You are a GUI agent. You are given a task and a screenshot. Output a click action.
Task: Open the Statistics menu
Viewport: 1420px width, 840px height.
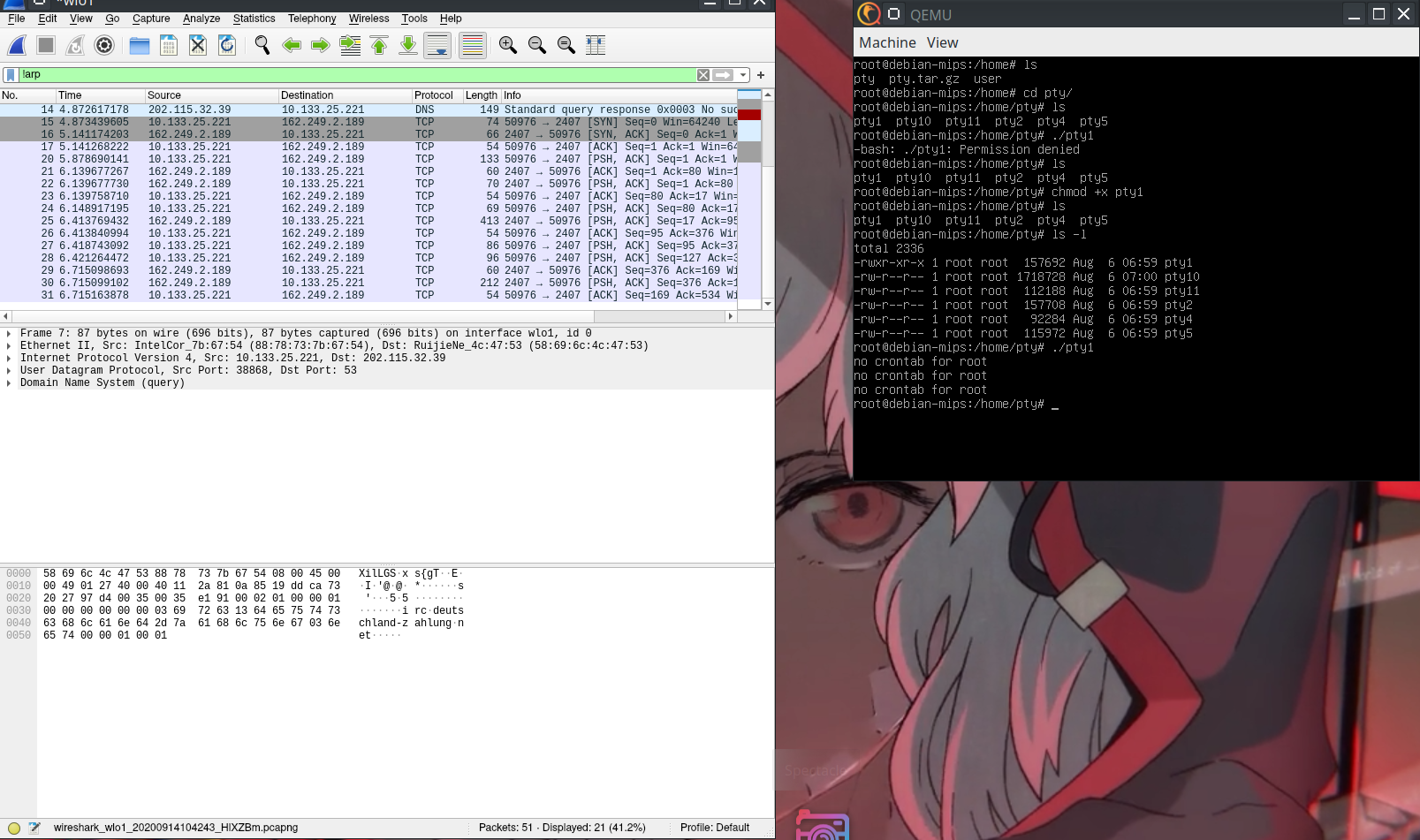(x=254, y=19)
